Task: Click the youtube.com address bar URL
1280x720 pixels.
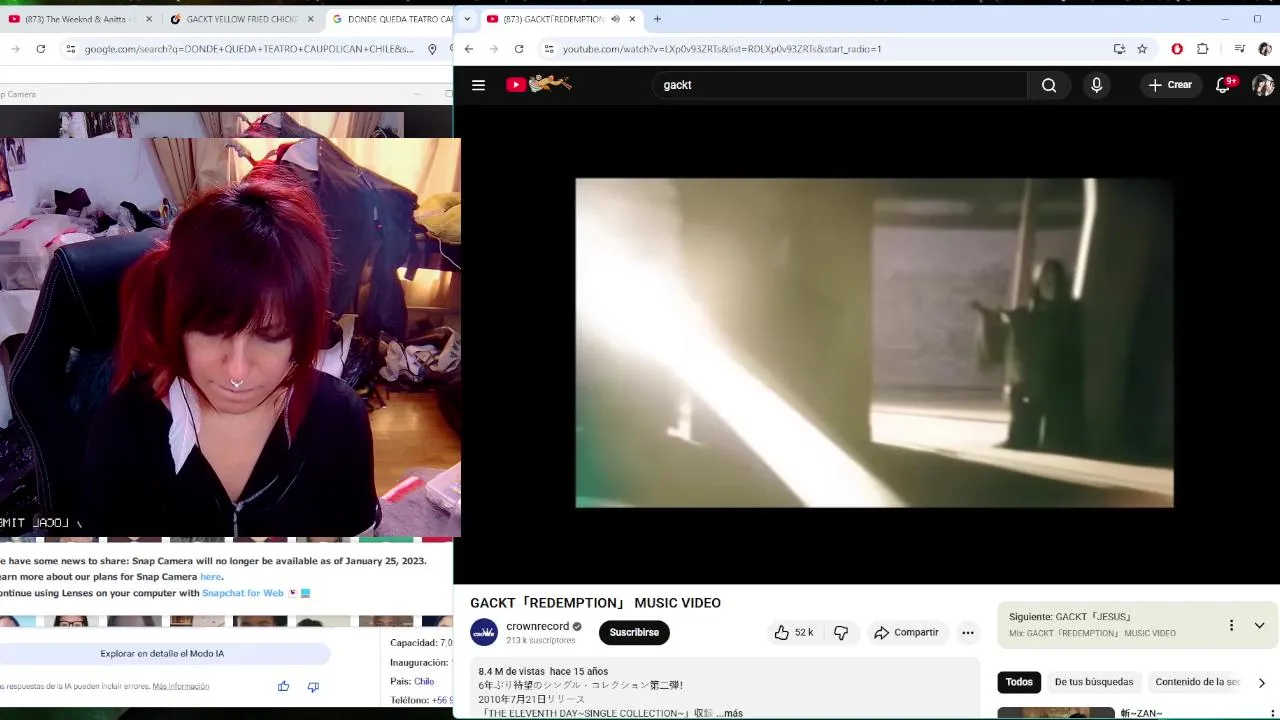Action: pyautogui.click(x=721, y=49)
